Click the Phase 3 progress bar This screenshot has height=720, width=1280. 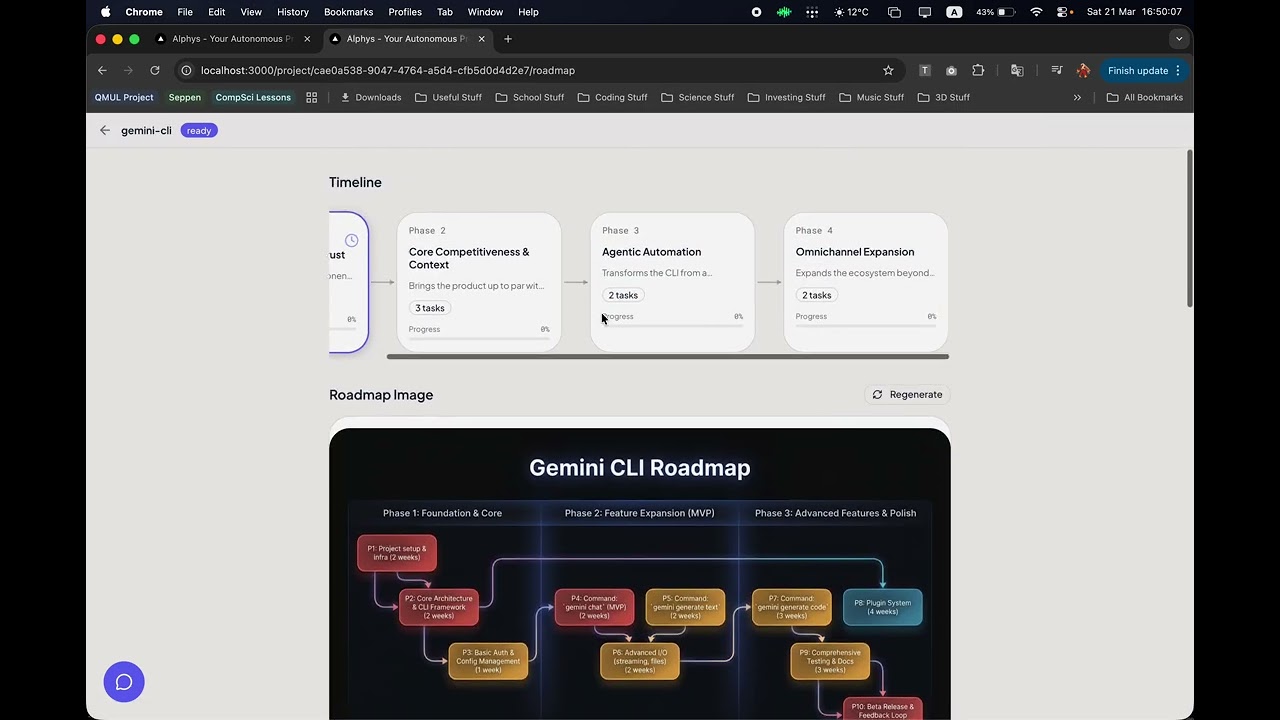click(x=672, y=326)
